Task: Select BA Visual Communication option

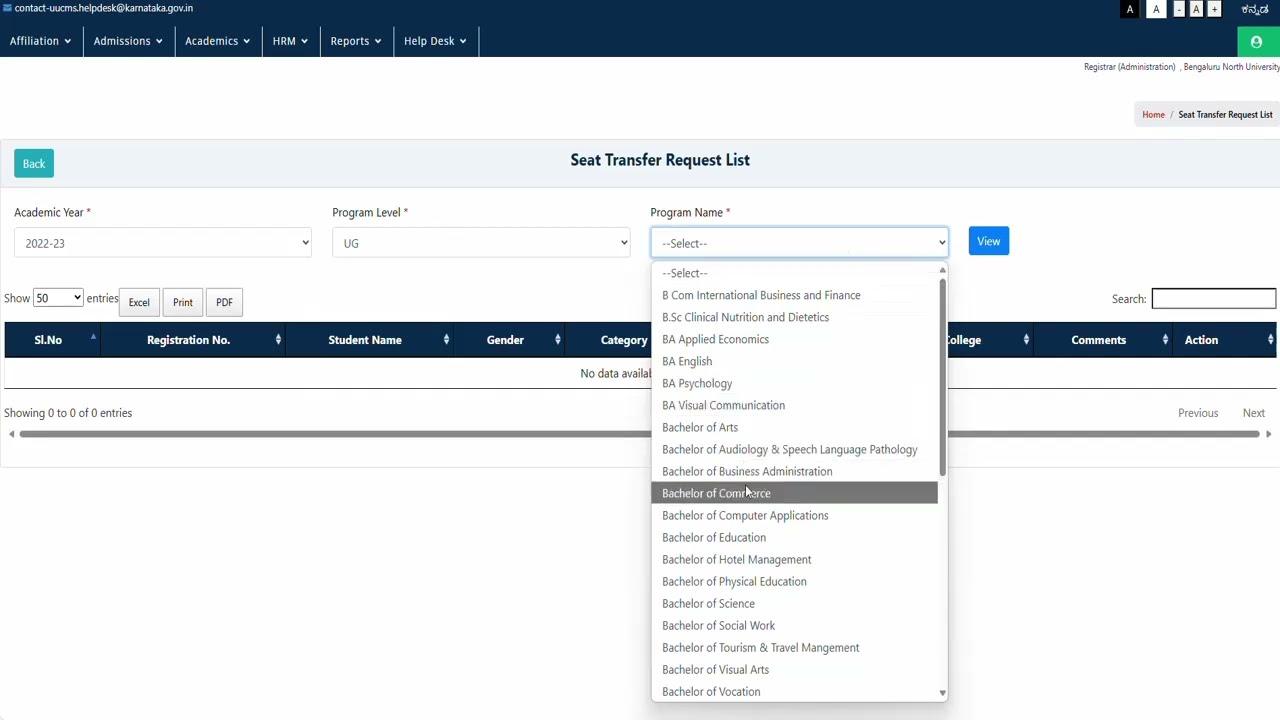Action: tap(795, 405)
